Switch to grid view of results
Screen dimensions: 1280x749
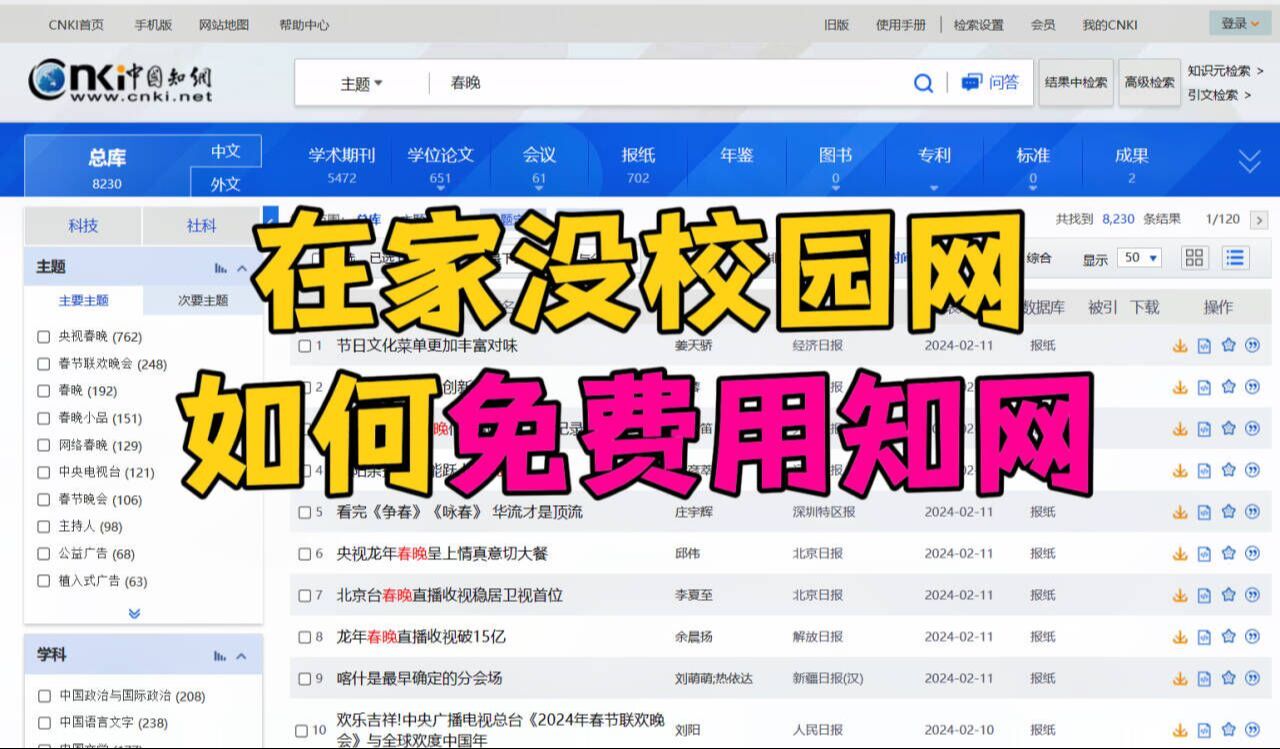click(1194, 258)
